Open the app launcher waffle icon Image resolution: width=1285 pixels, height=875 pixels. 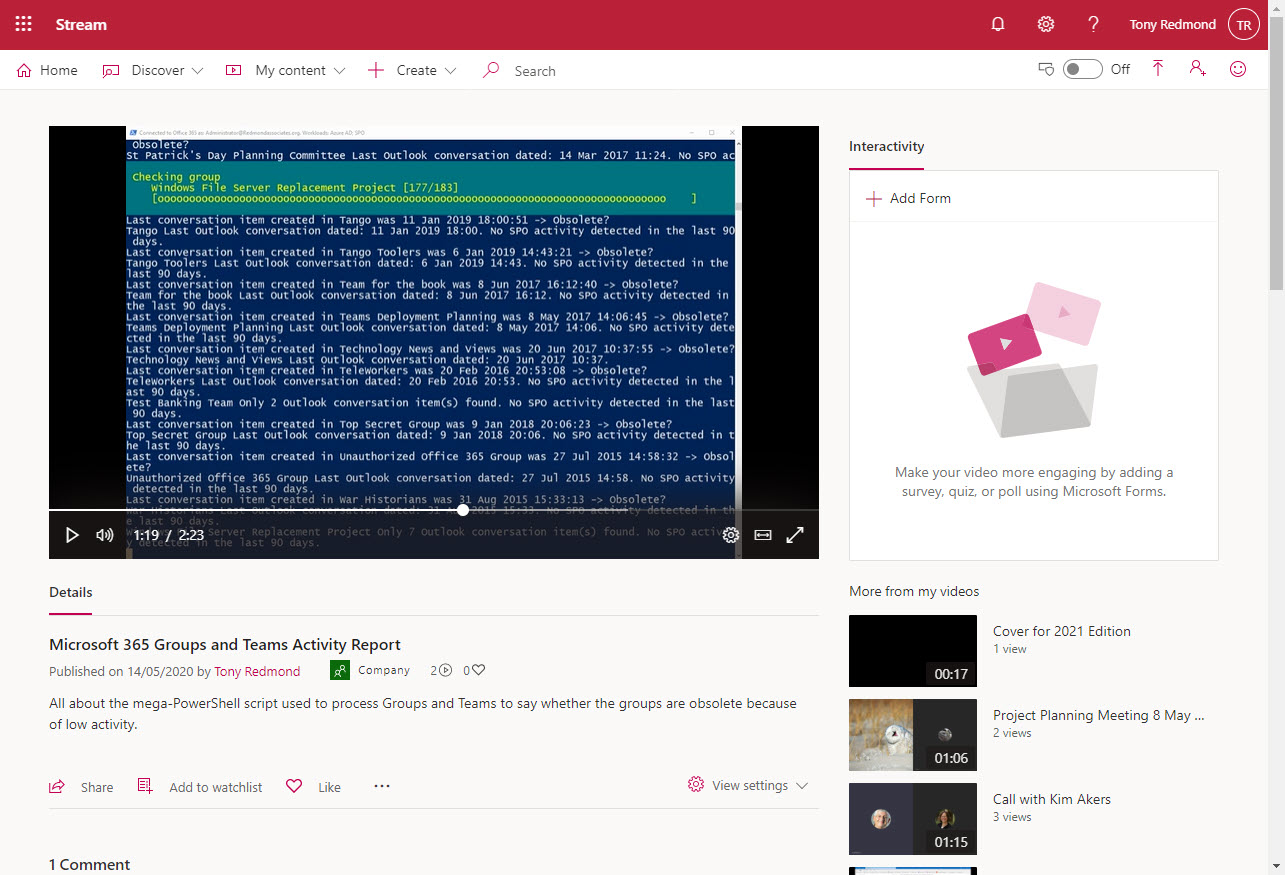(24, 24)
